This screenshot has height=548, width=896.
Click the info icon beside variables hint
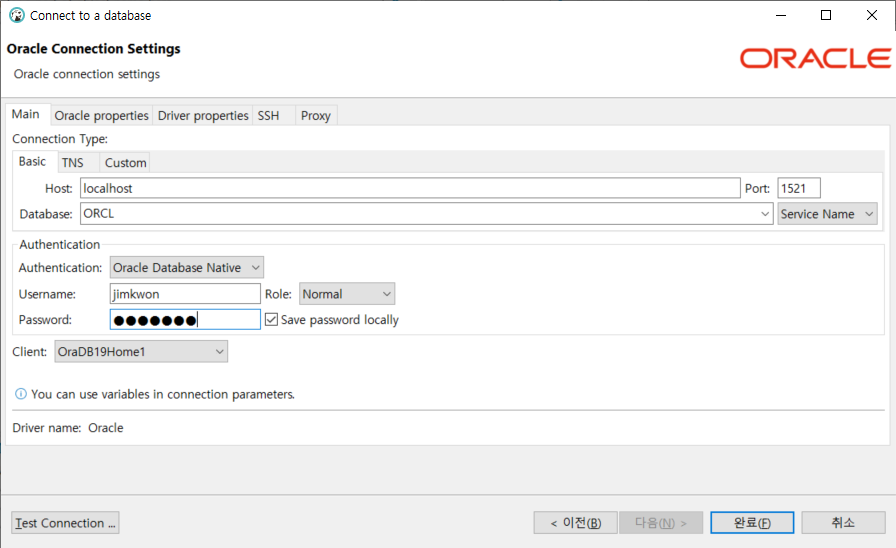[21, 394]
